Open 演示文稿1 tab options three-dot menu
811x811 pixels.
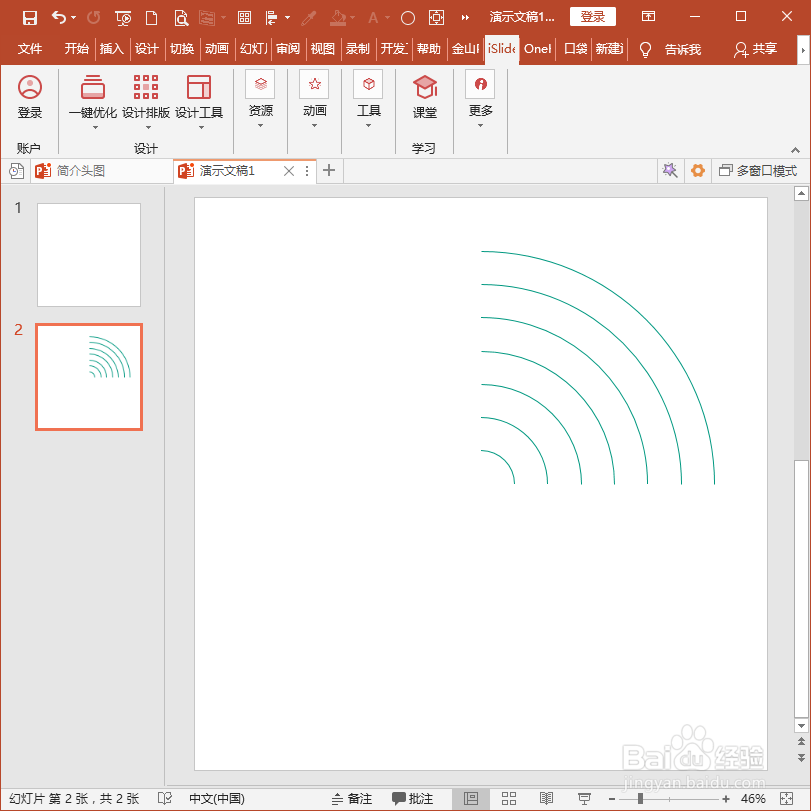[x=307, y=171]
